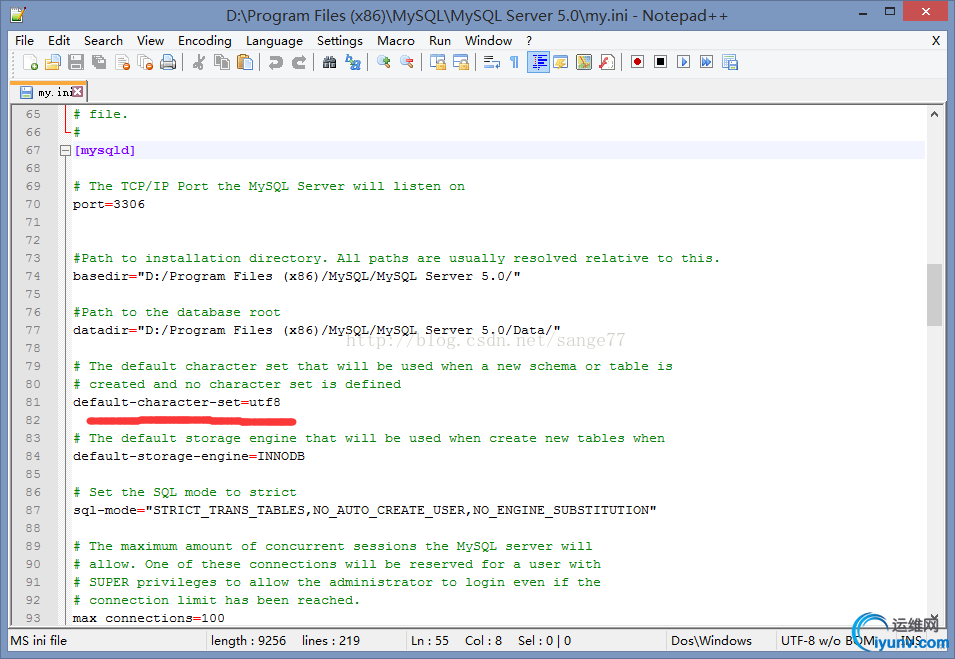Toggle word wrap toolbar icon
Screen dimensions: 955x659
pyautogui.click(x=492, y=62)
